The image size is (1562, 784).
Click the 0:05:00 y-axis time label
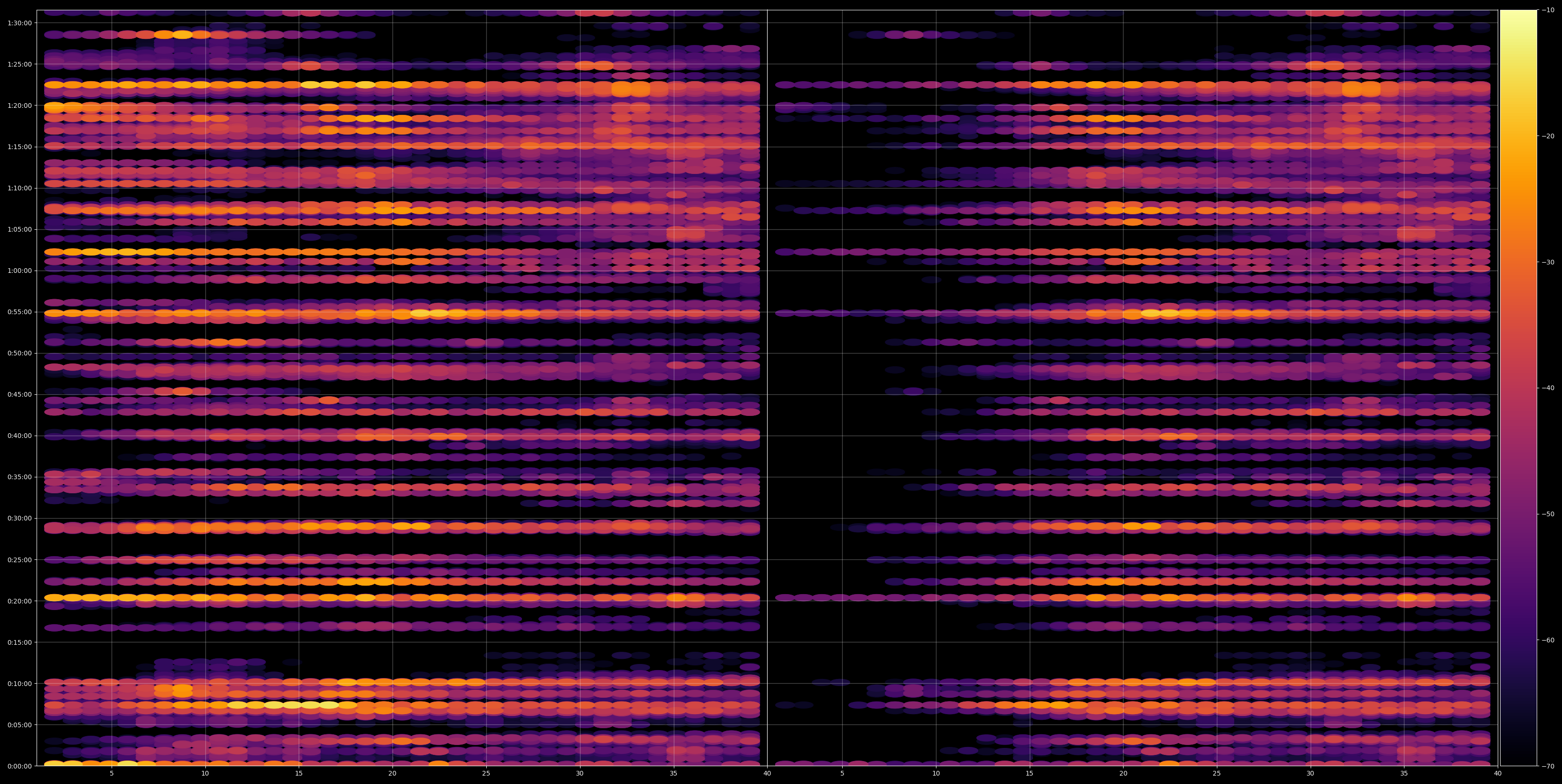point(19,724)
